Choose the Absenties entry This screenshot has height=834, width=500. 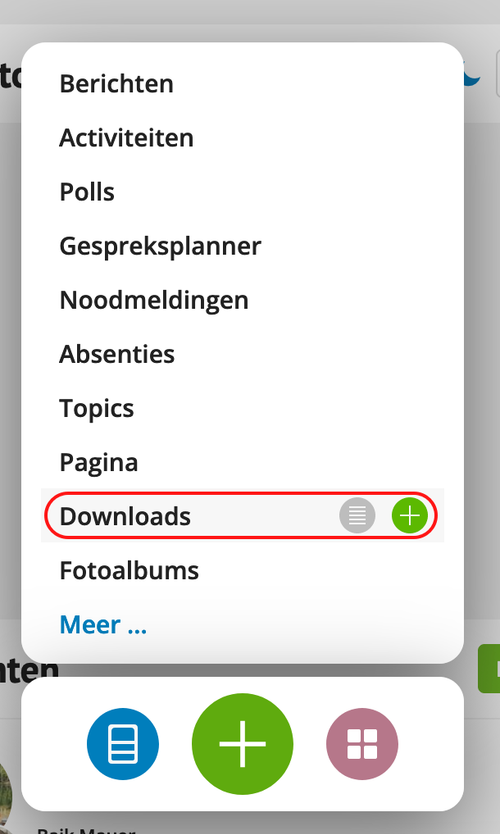point(117,354)
